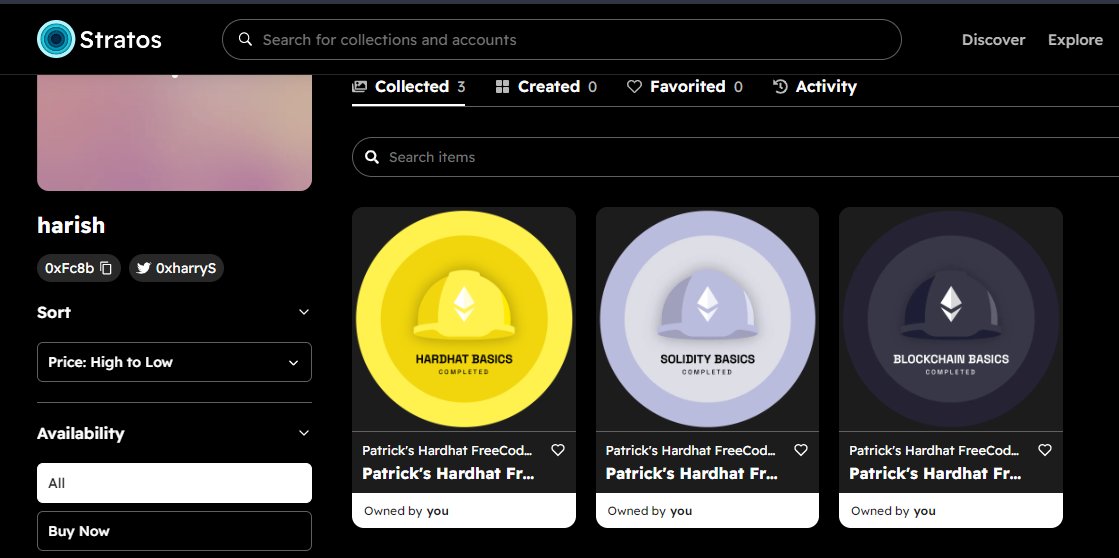Click the Favorited heart icon in tabs
The height and width of the screenshot is (558, 1119).
click(634, 86)
